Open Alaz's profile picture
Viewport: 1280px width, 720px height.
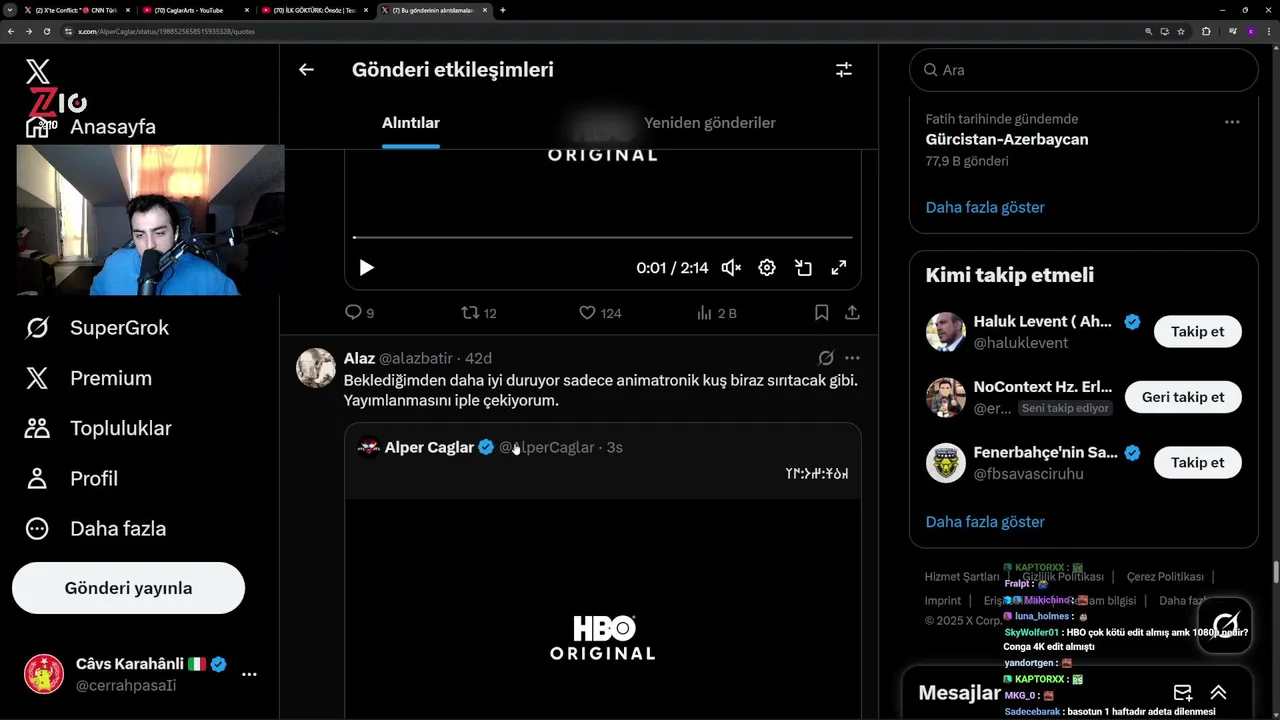coord(315,368)
